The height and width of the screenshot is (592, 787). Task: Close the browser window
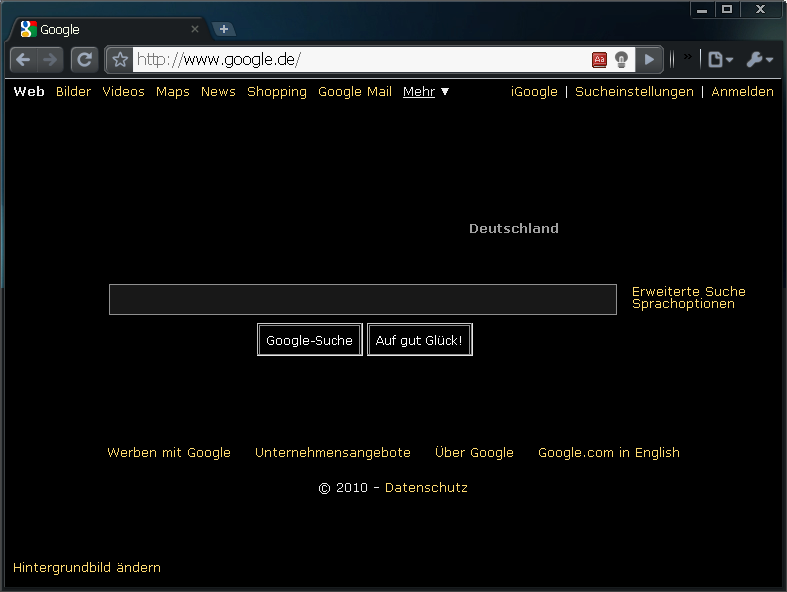[761, 10]
